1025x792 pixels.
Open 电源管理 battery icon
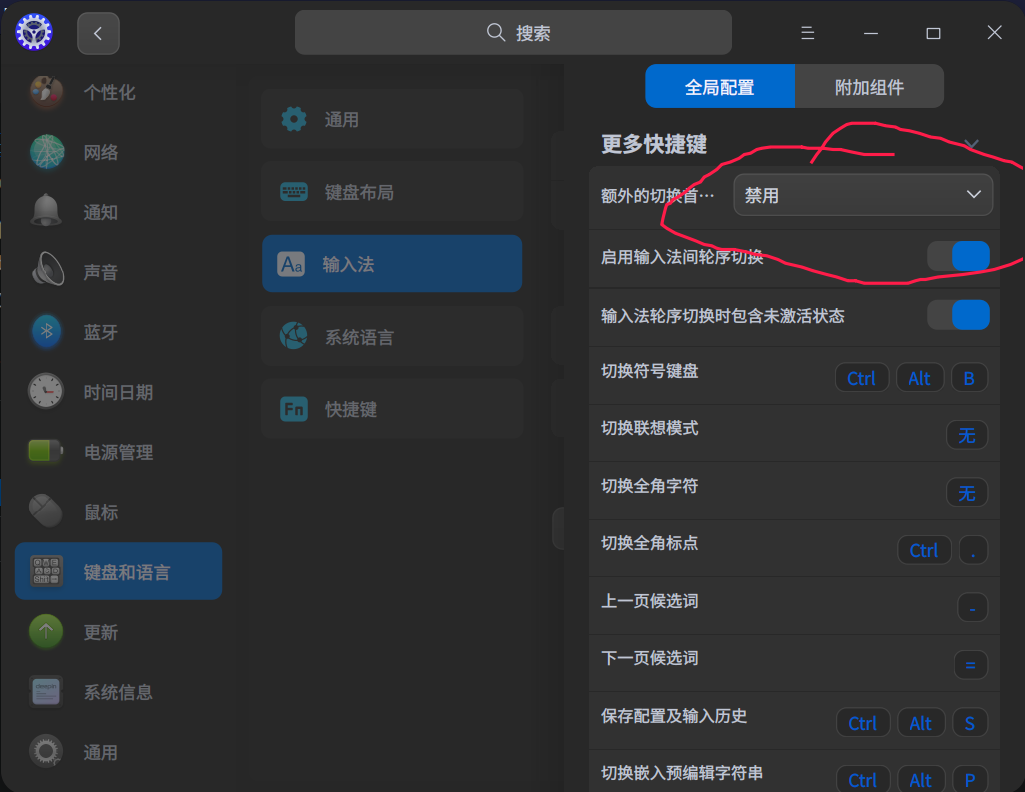click(44, 451)
